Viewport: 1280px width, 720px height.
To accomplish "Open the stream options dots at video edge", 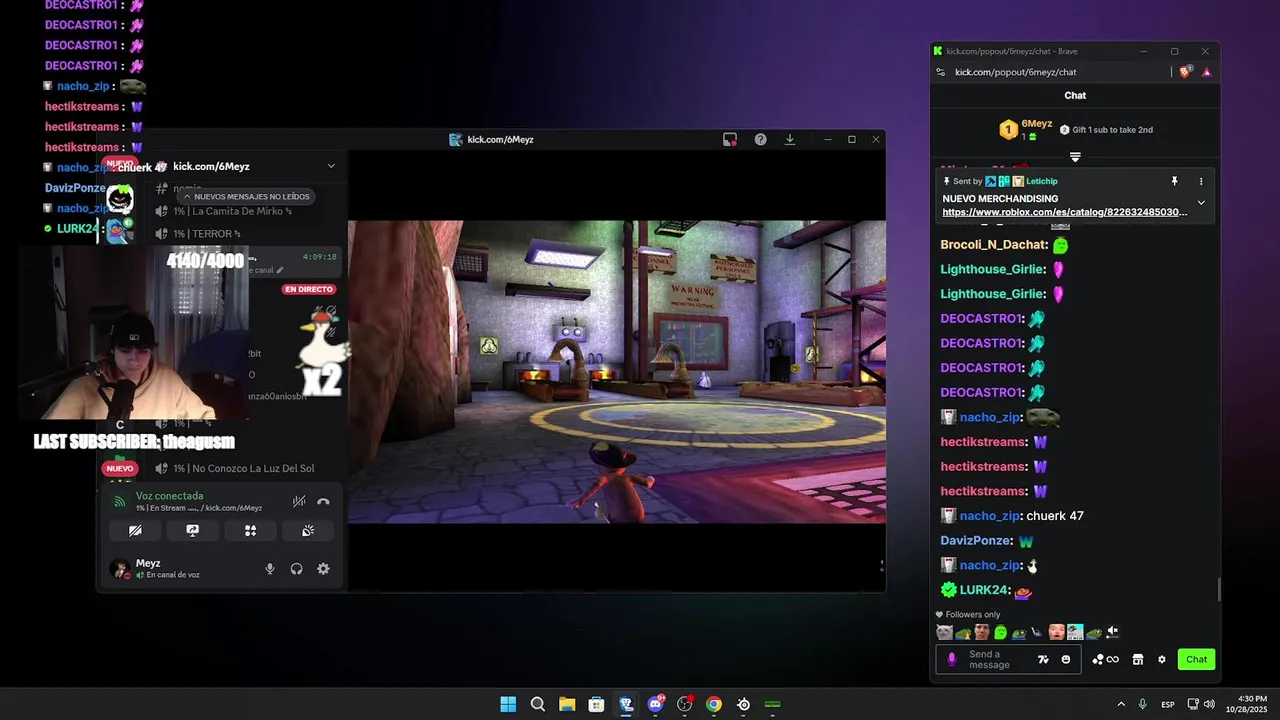I will [x=881, y=565].
